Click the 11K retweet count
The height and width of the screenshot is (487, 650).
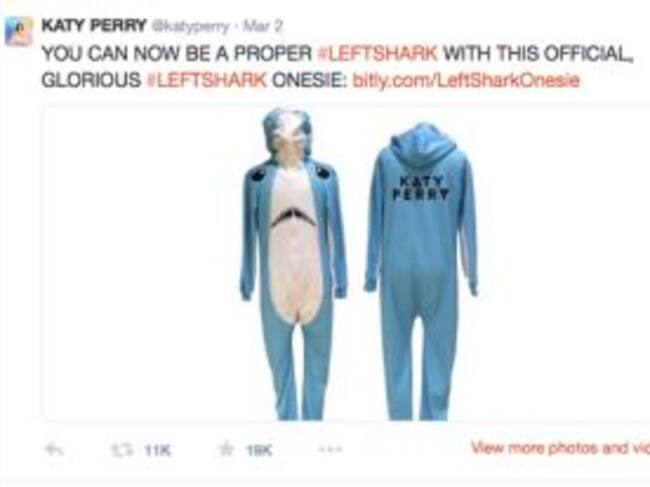[x=158, y=451]
